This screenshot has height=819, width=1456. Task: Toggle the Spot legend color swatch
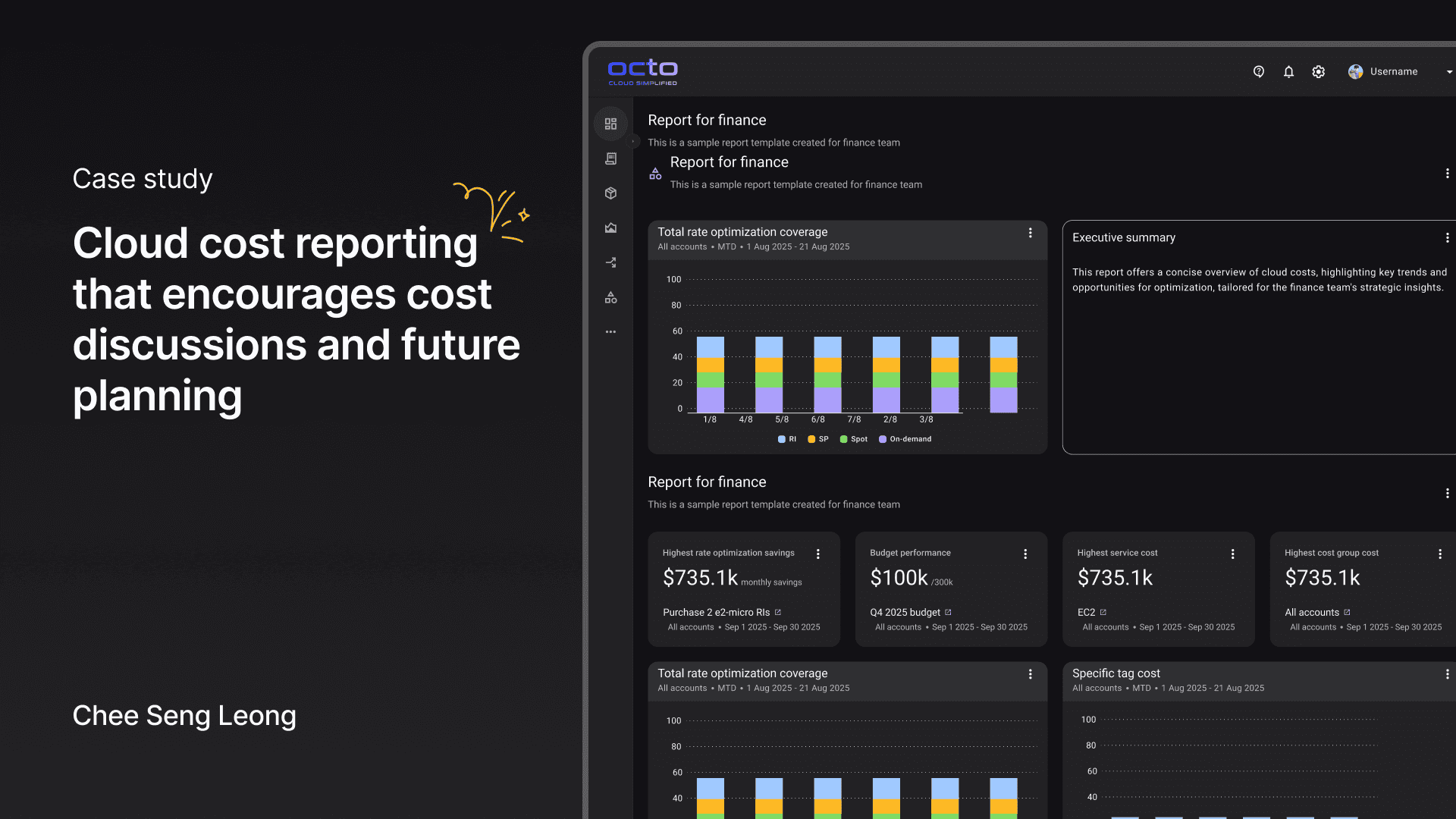point(843,439)
